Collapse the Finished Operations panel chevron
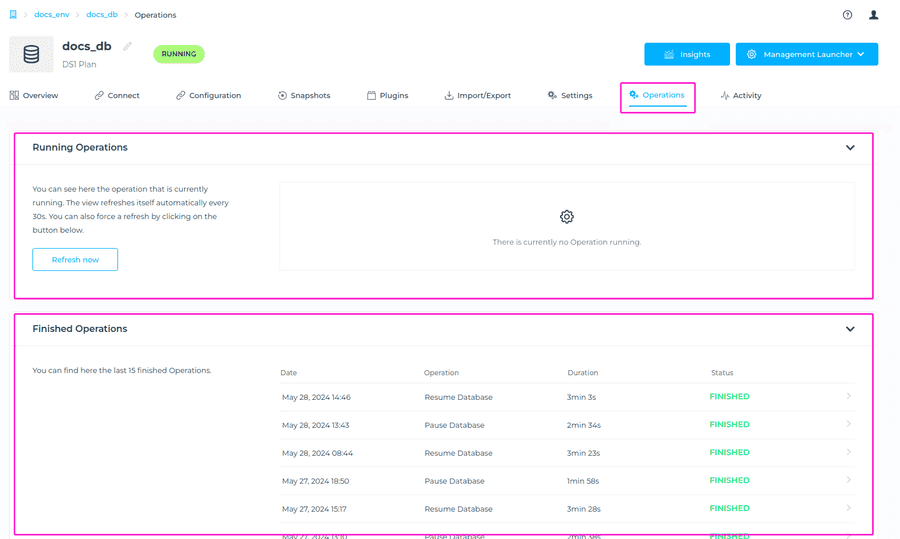 (850, 329)
